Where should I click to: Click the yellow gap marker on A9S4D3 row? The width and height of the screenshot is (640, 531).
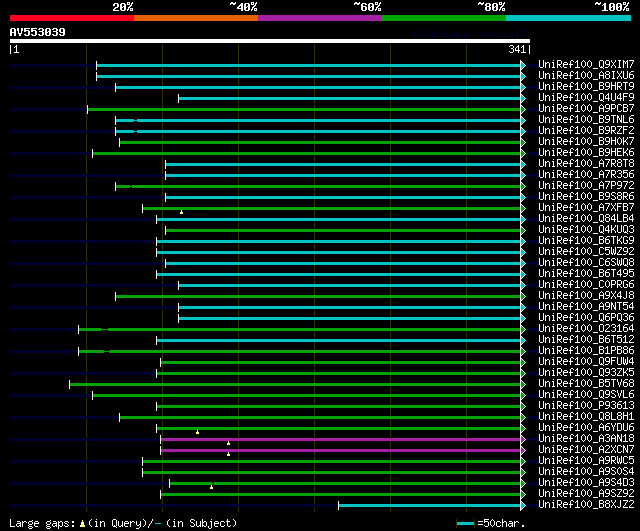click(x=211, y=487)
